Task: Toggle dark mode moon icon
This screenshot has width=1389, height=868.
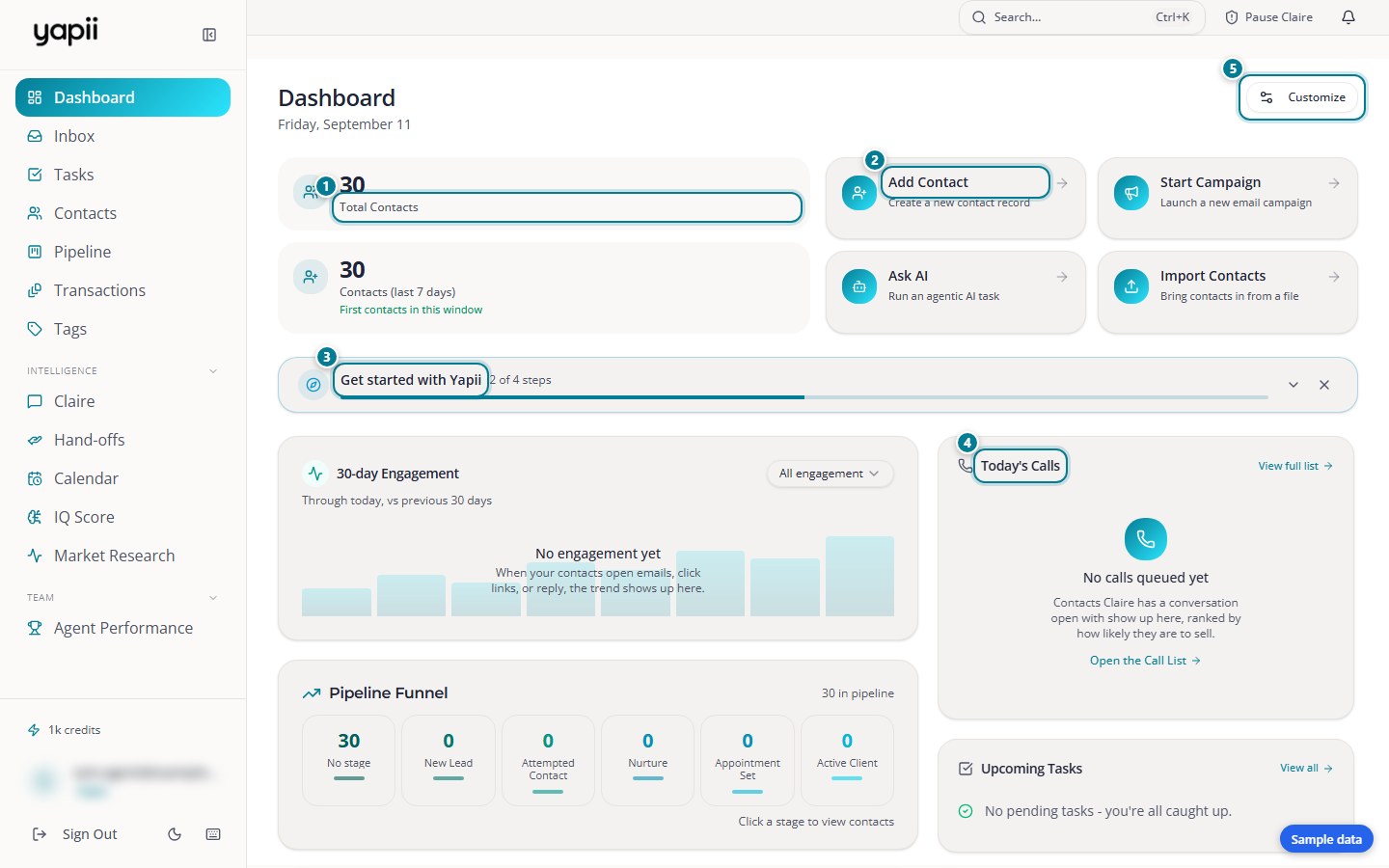Action: 175,834
